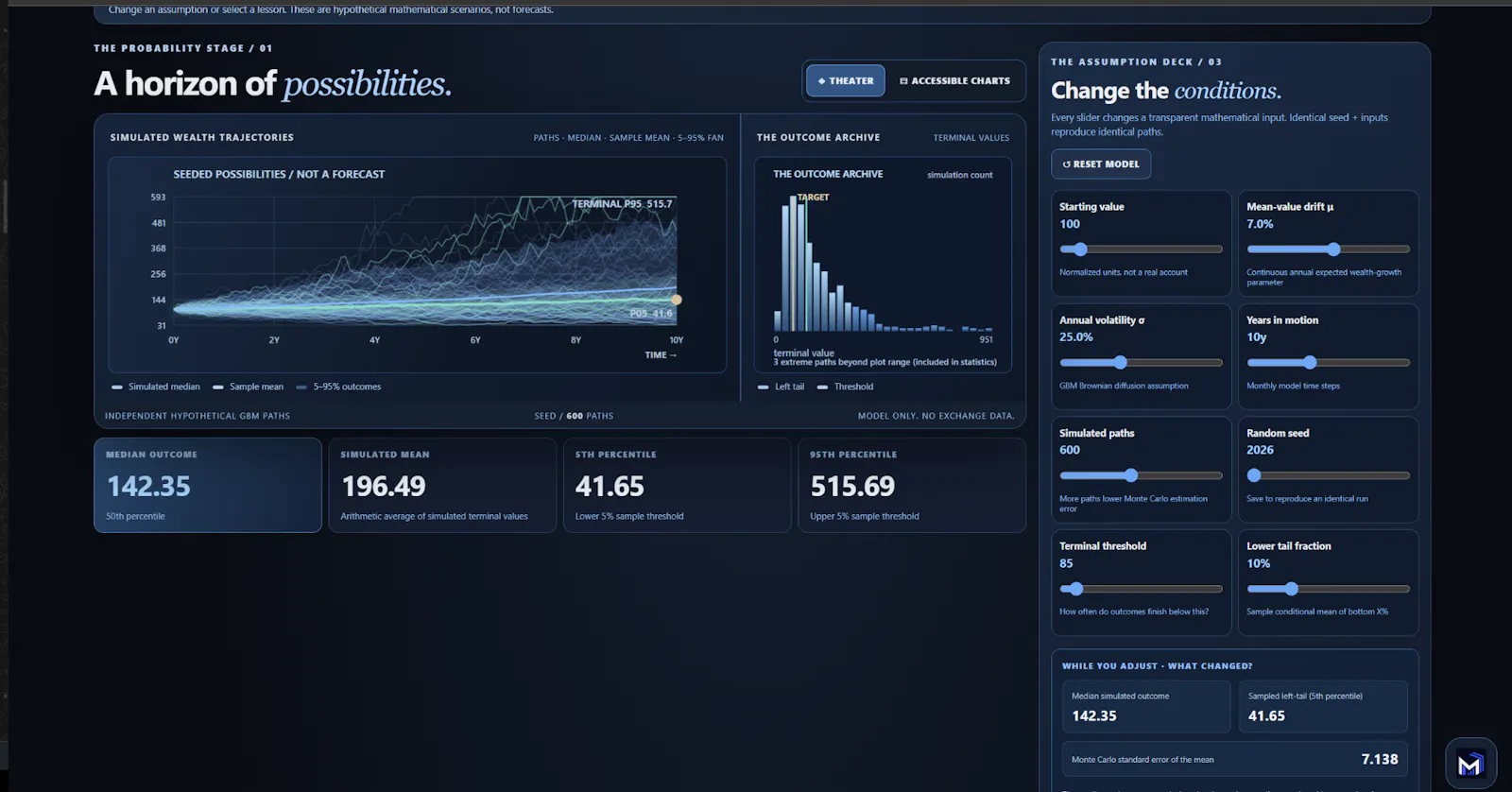1512x792 pixels.
Task: Switch to the Accessible Charts view
Action: tap(954, 81)
